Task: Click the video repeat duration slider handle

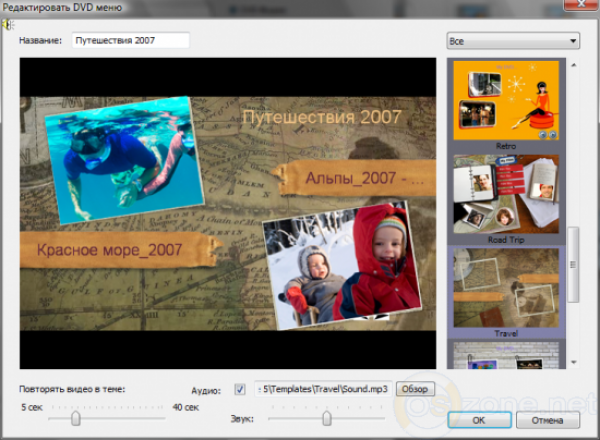Action: point(75,420)
